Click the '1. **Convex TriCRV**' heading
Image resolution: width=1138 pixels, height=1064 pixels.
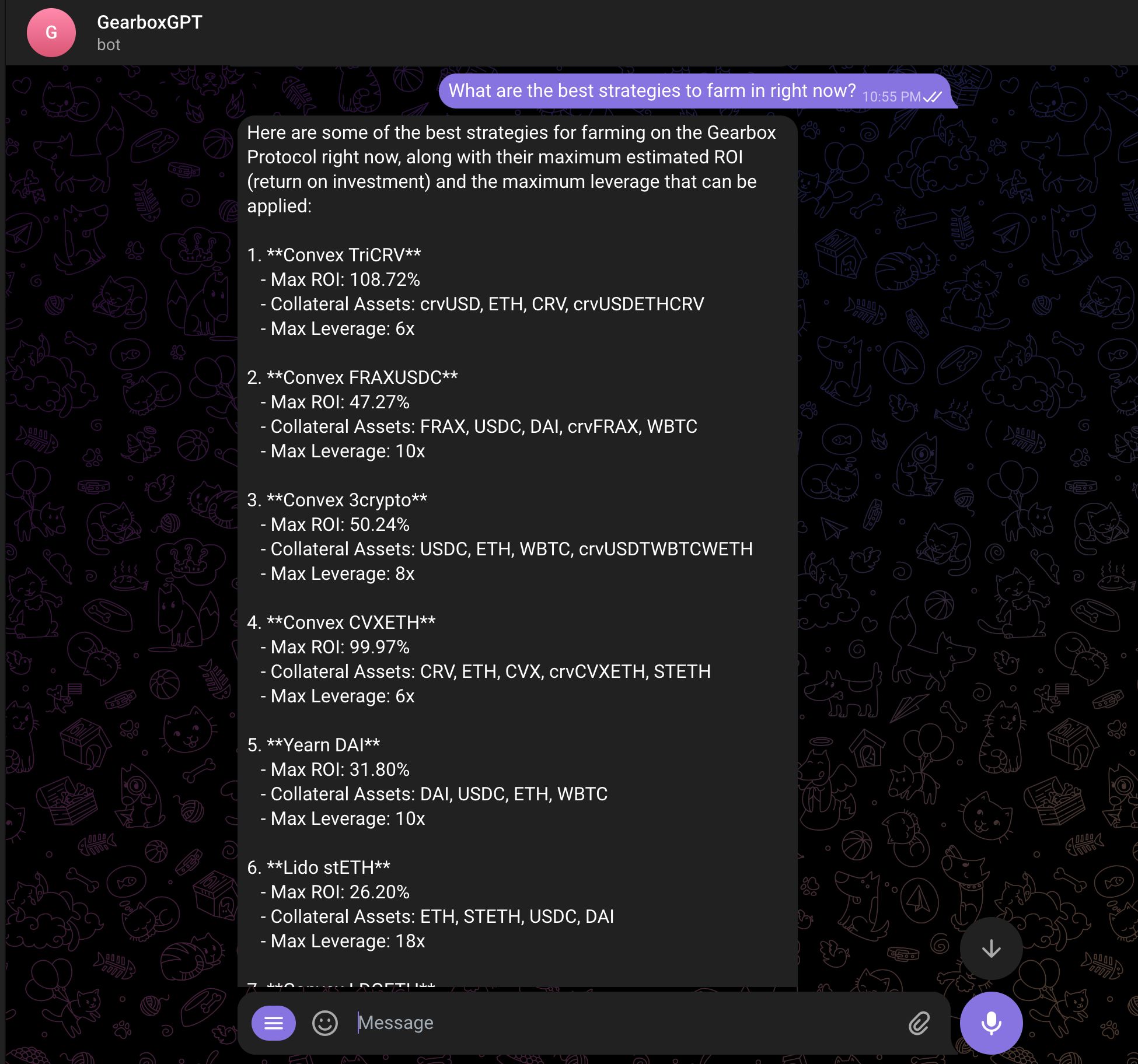point(334,255)
